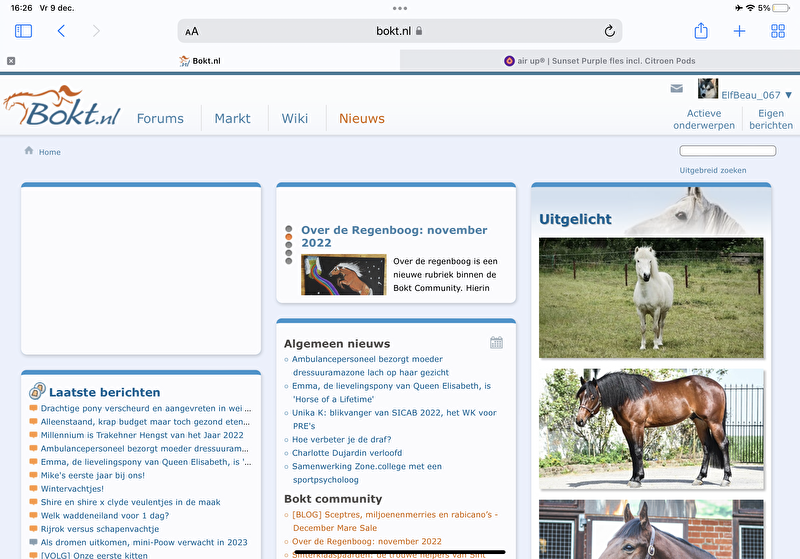Click the Wi-Fi status icon
Image resolution: width=800 pixels, height=559 pixels.
point(750,8)
